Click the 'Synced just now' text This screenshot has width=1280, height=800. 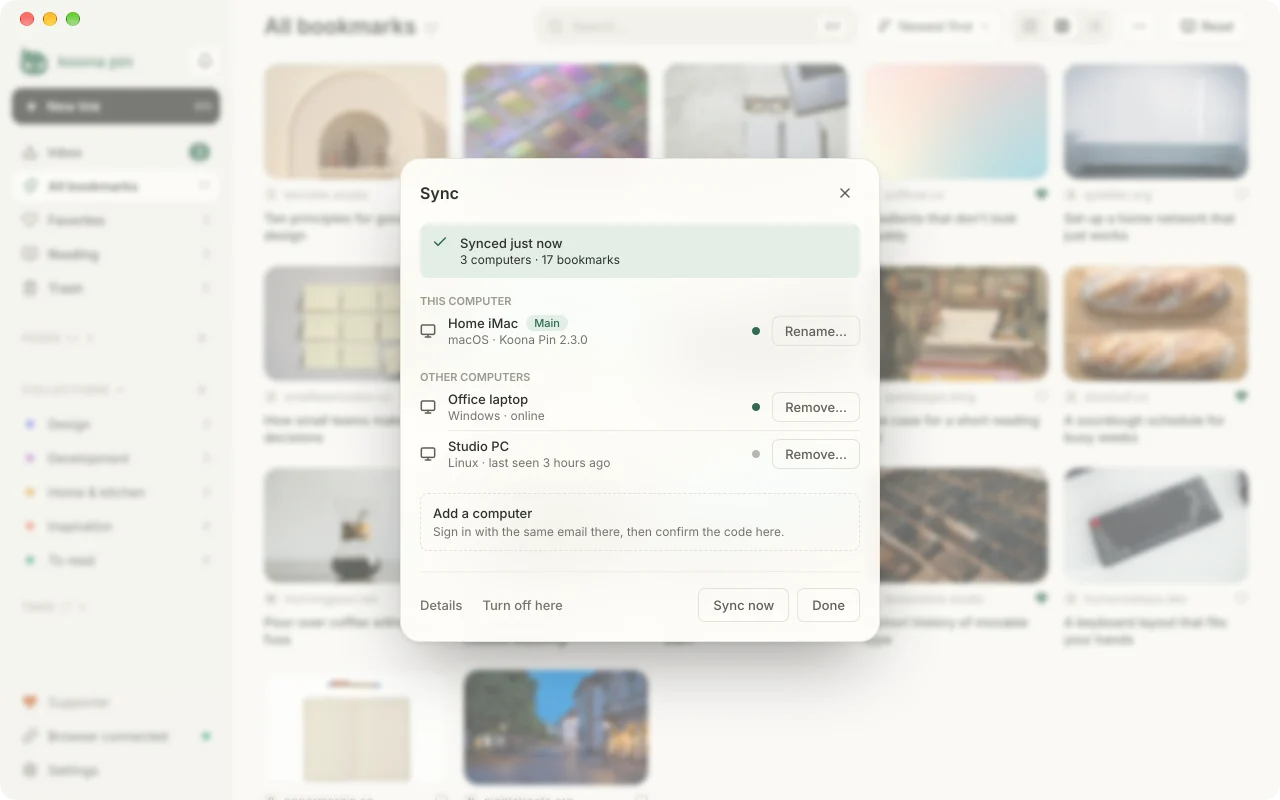(511, 243)
